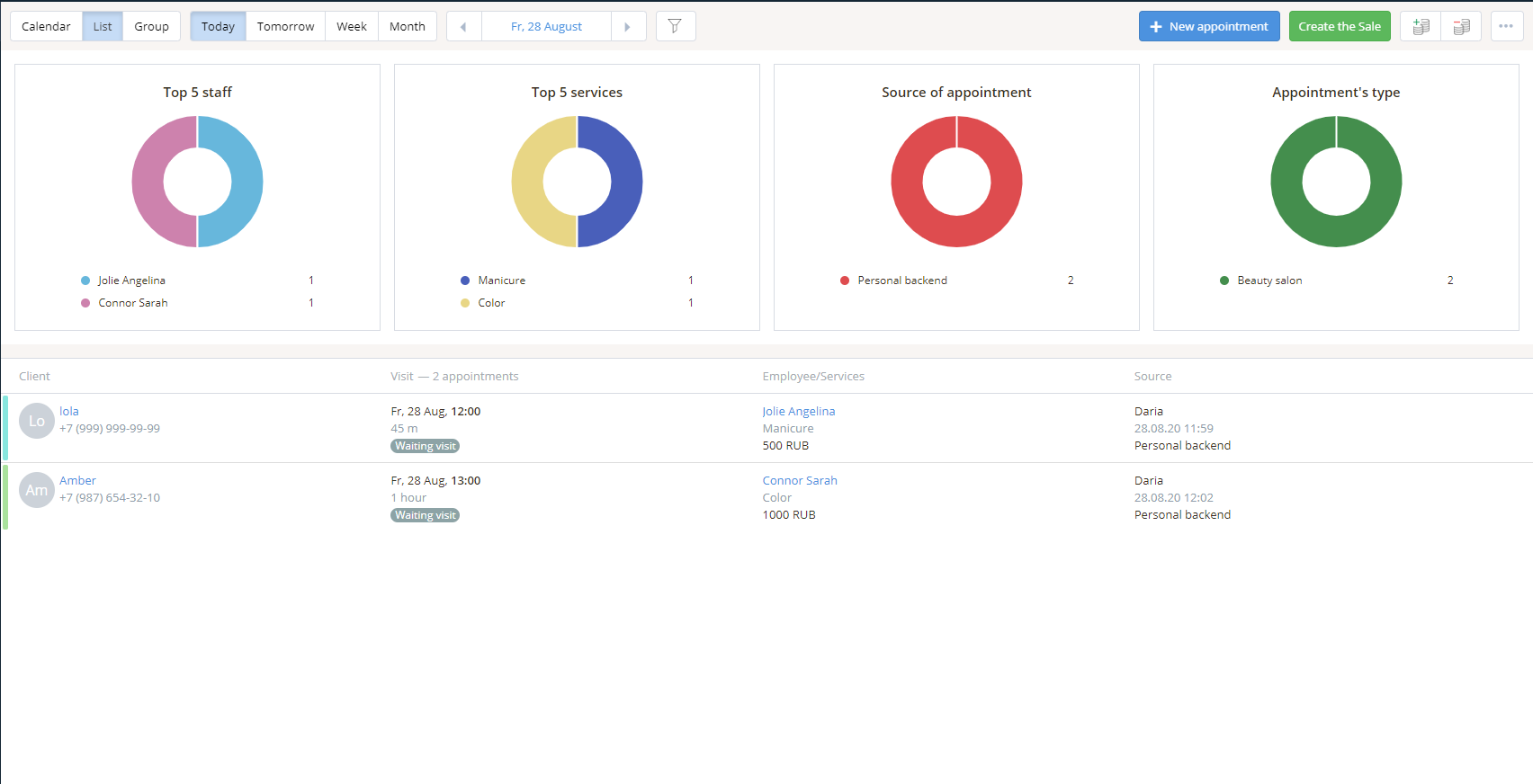Viewport: 1533px width, 784px height.
Task: Open employee Jolie Angelina link
Action: 799,411
